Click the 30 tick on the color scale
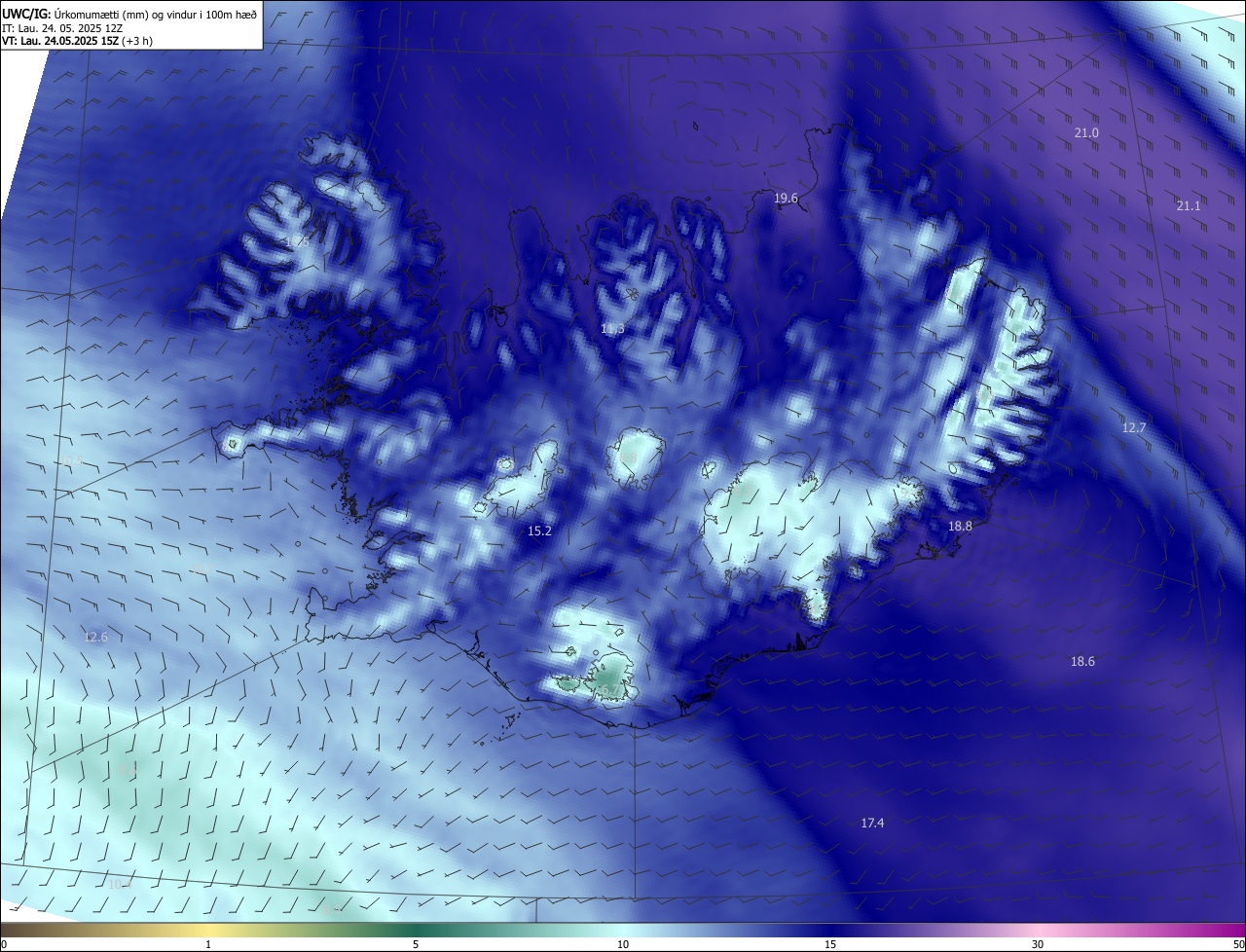The image size is (1246, 952). coord(1038,944)
